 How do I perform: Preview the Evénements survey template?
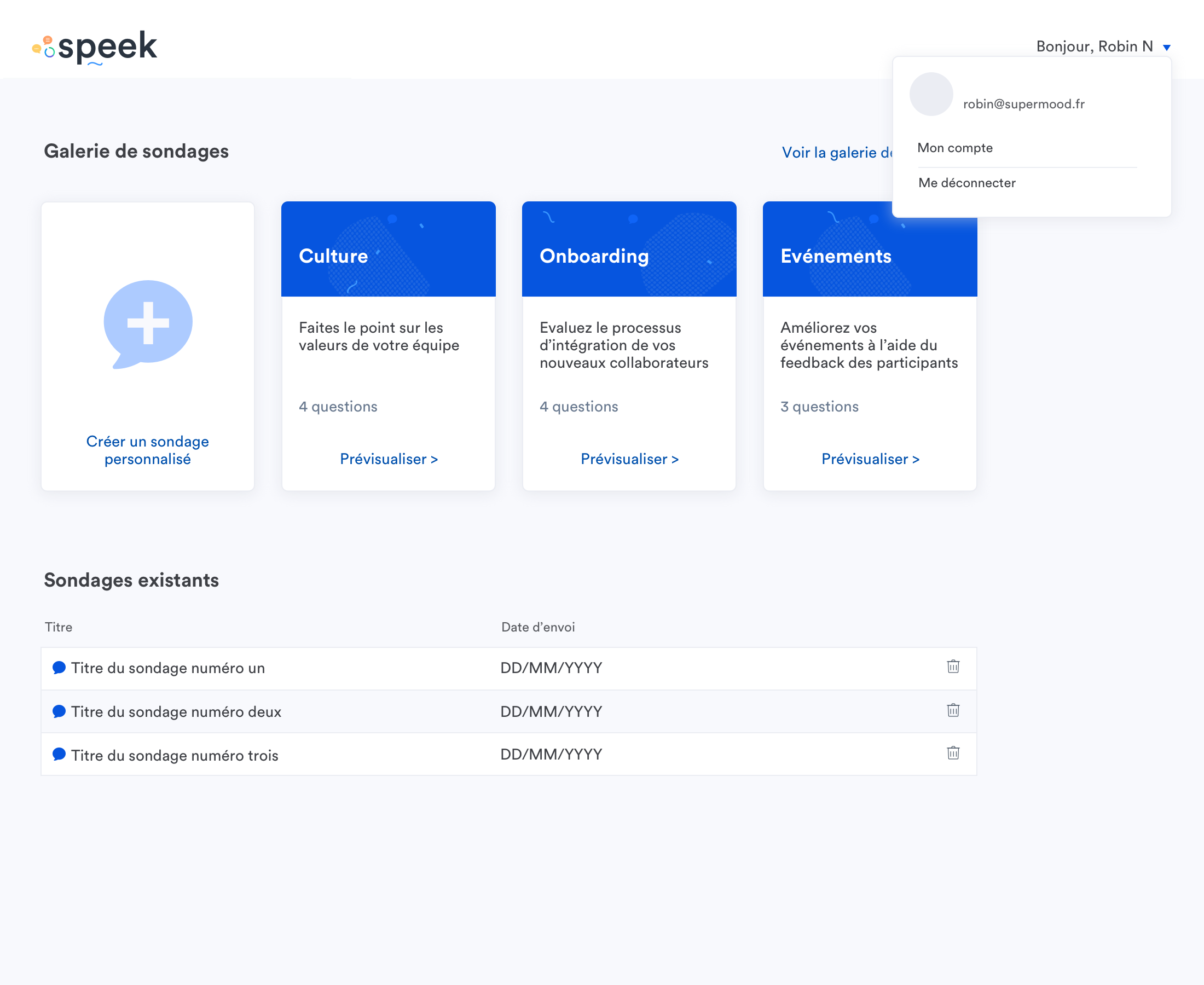click(x=870, y=459)
